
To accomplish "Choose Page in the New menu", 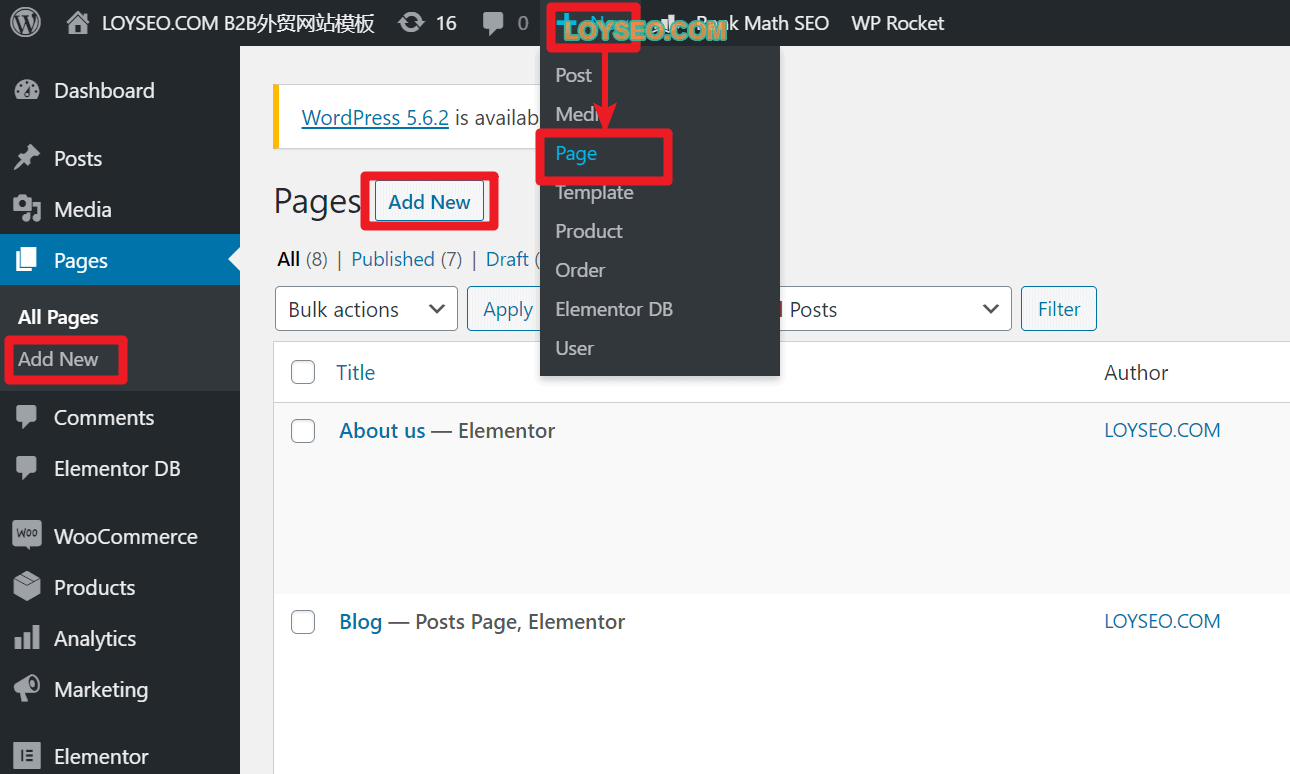I will 576,153.
